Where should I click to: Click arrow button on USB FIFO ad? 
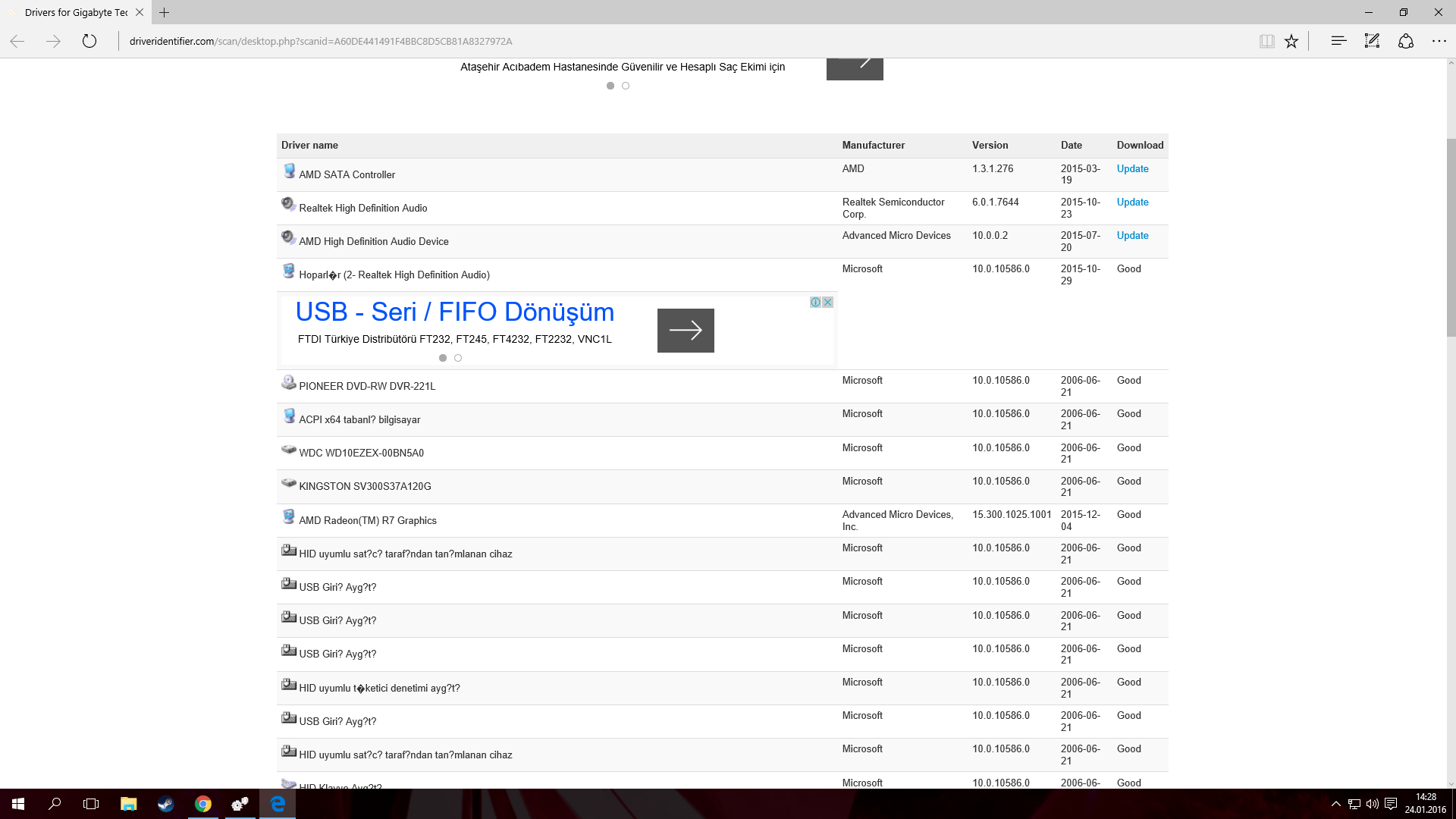click(x=686, y=330)
